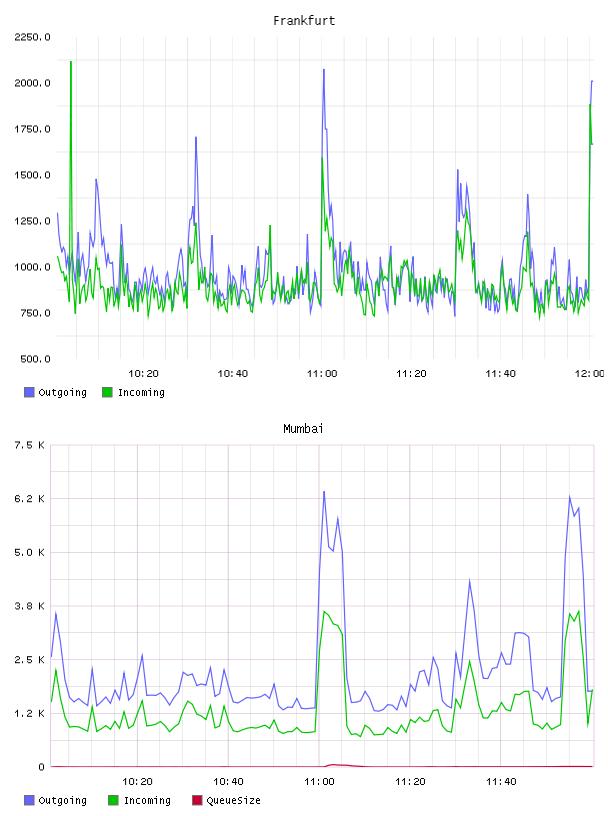Image resolution: width=608 pixels, height=816 pixels.
Task: Click the red QueueSize swatch in Mumbai legend
Action: coord(197,800)
